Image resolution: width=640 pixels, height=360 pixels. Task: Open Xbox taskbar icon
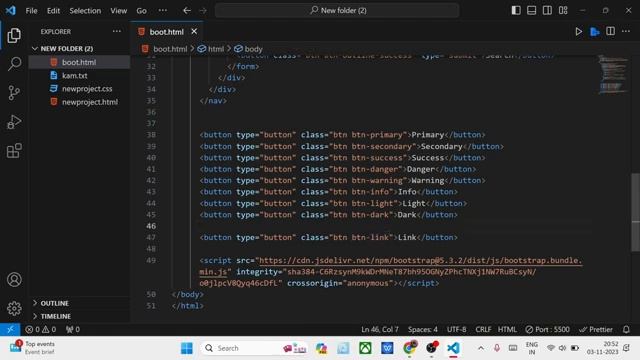(365, 348)
